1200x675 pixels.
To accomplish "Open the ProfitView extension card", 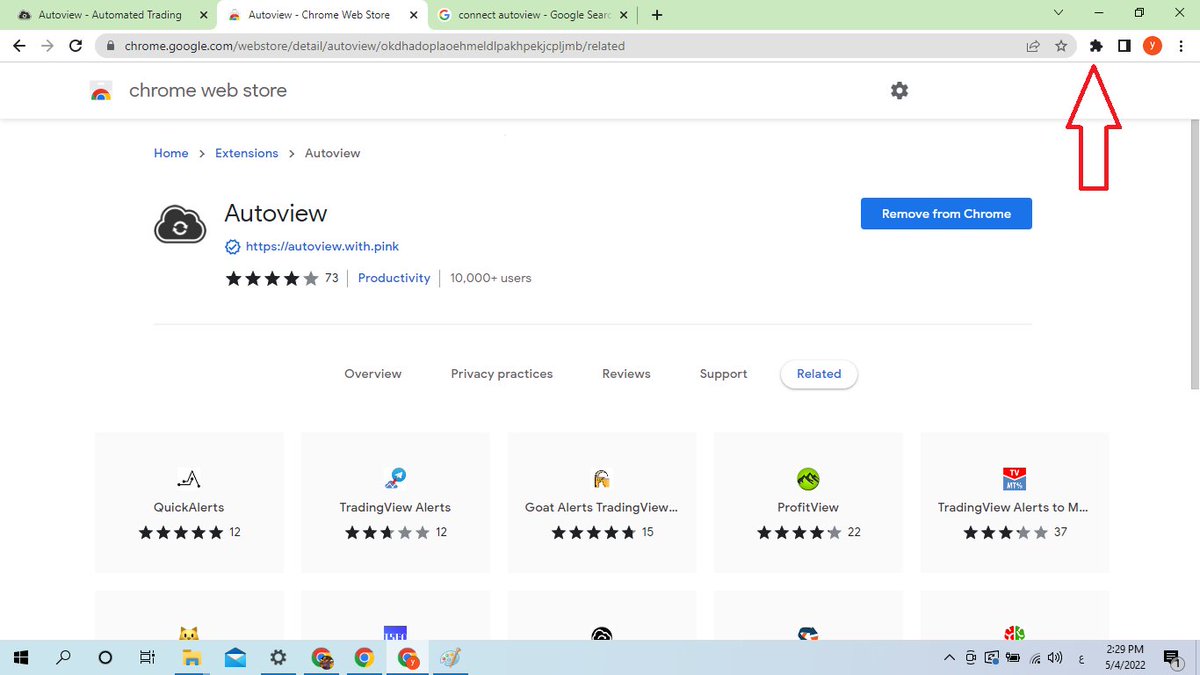I will 808,503.
